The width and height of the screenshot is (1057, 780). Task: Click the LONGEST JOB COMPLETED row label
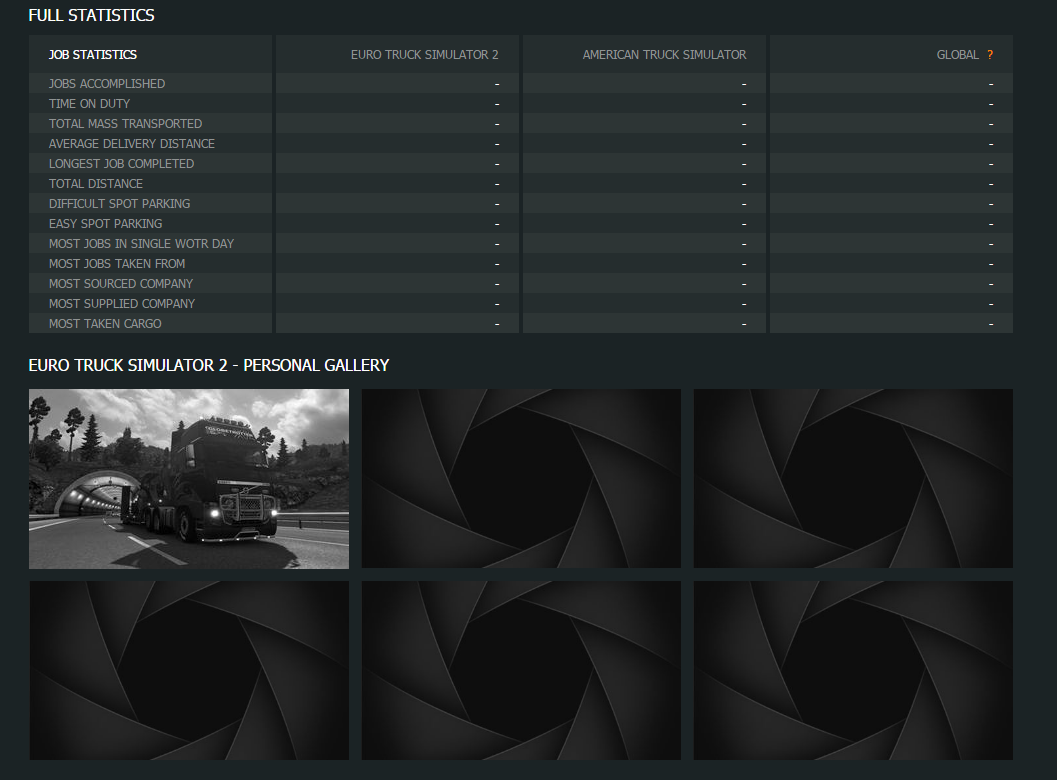pyautogui.click(x=121, y=164)
